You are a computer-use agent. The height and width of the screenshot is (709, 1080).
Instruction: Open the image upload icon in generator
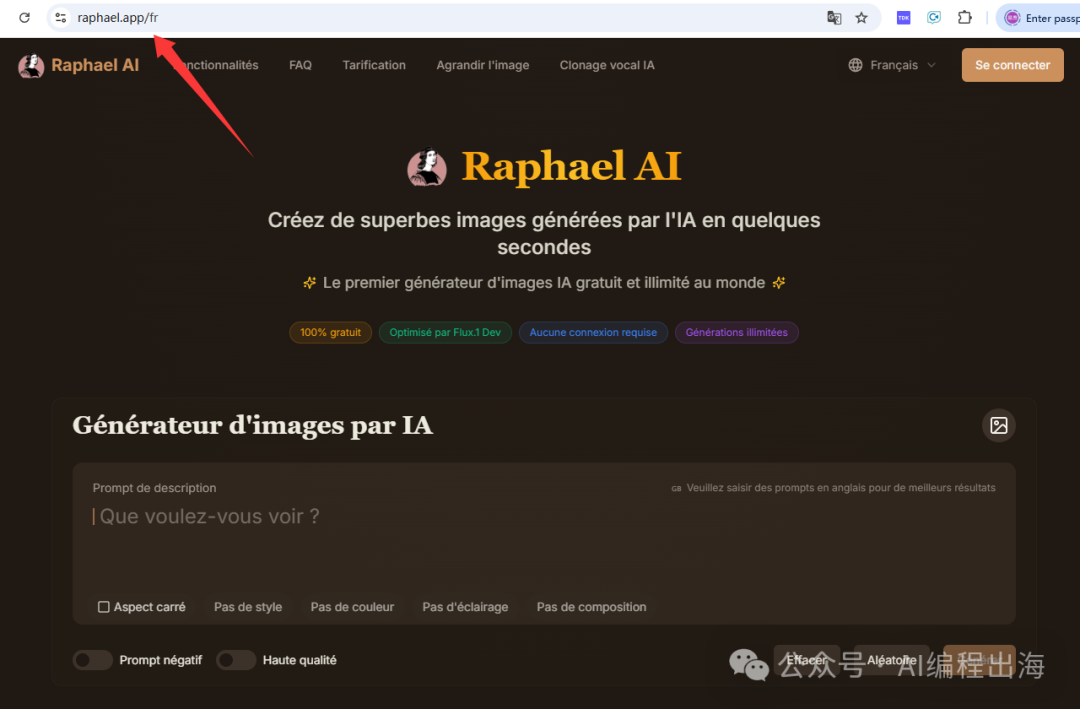(x=998, y=425)
